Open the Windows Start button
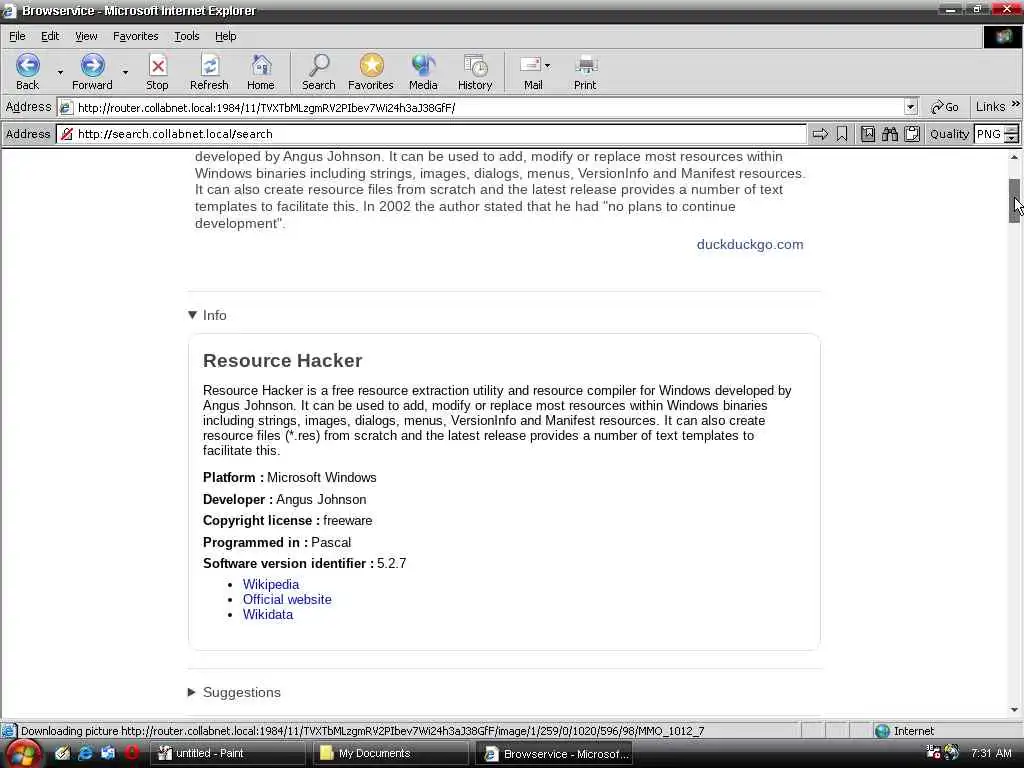The height and width of the screenshot is (768, 1024). (x=24, y=754)
